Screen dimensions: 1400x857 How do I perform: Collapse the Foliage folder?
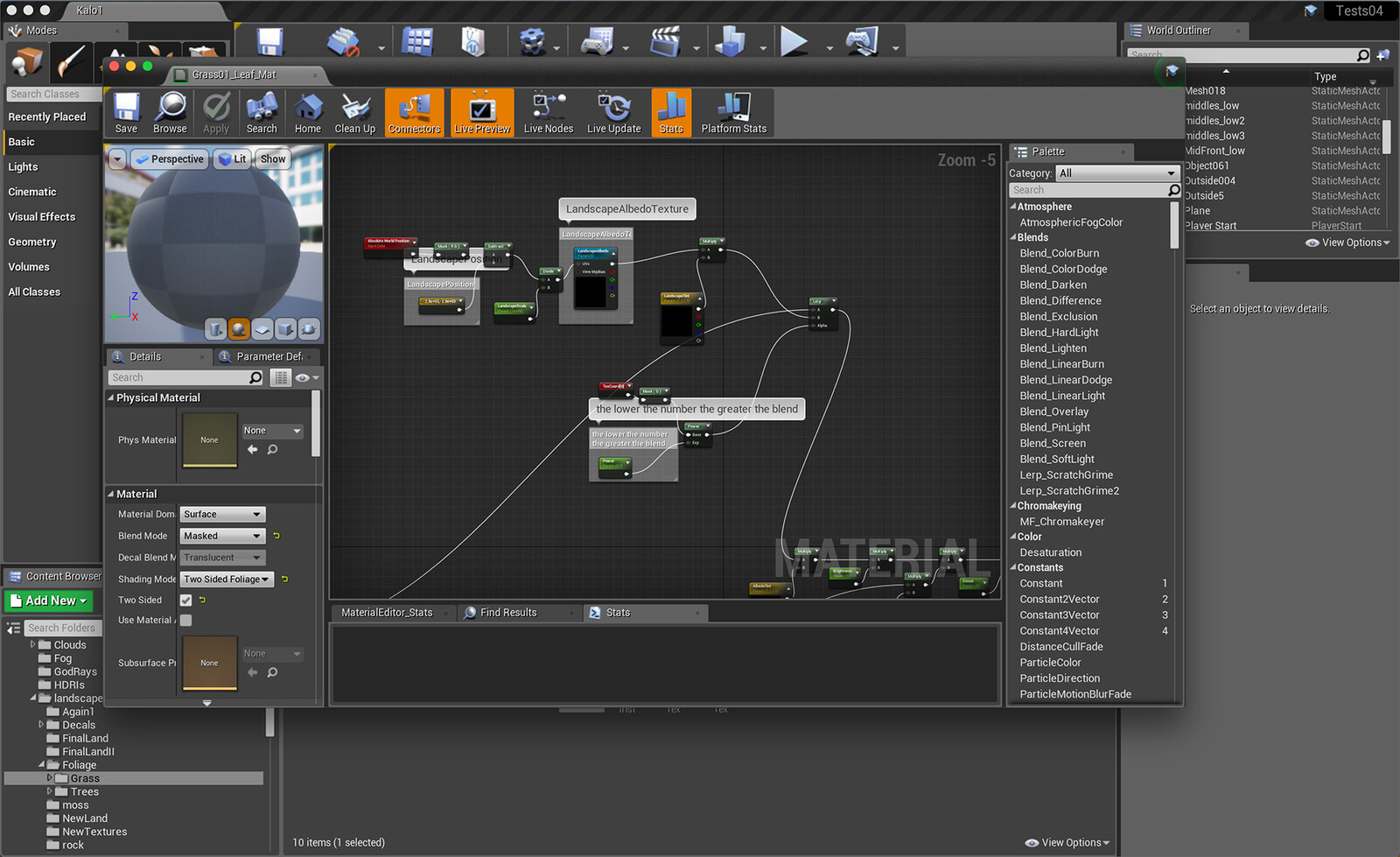point(41,764)
